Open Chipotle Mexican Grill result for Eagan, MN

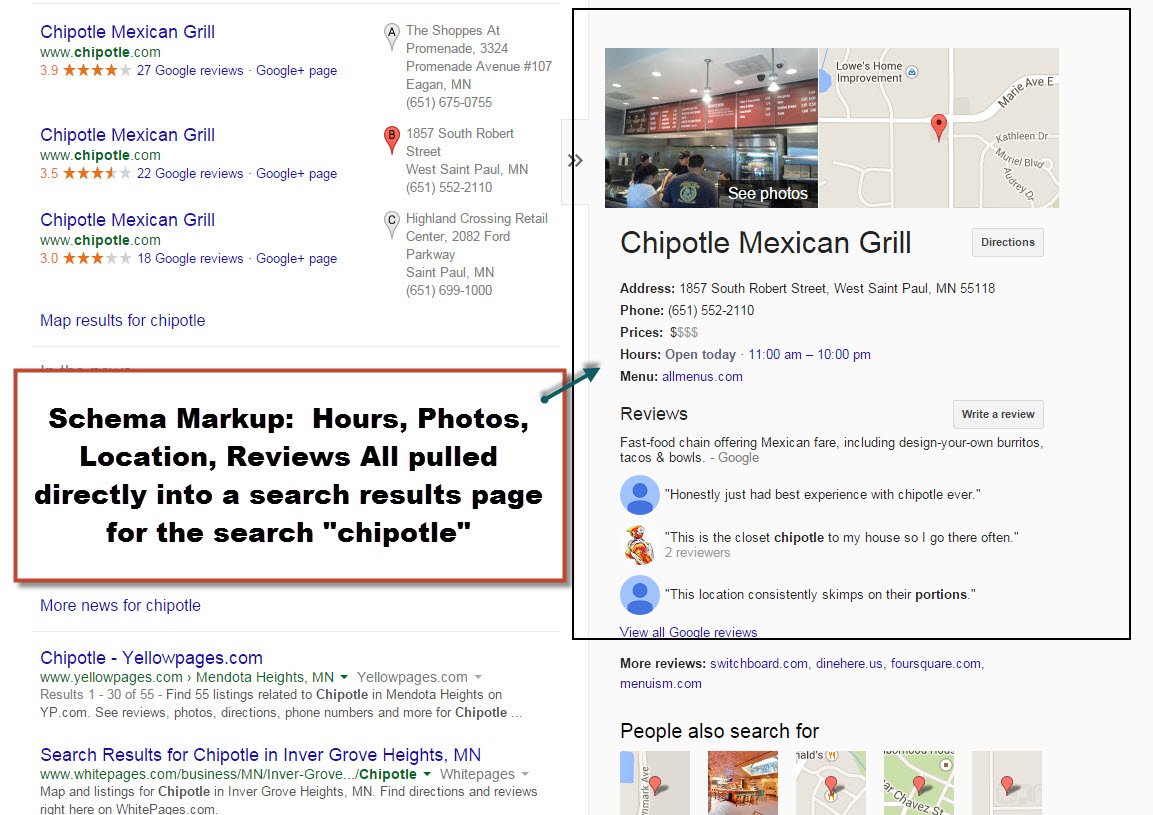click(x=127, y=32)
